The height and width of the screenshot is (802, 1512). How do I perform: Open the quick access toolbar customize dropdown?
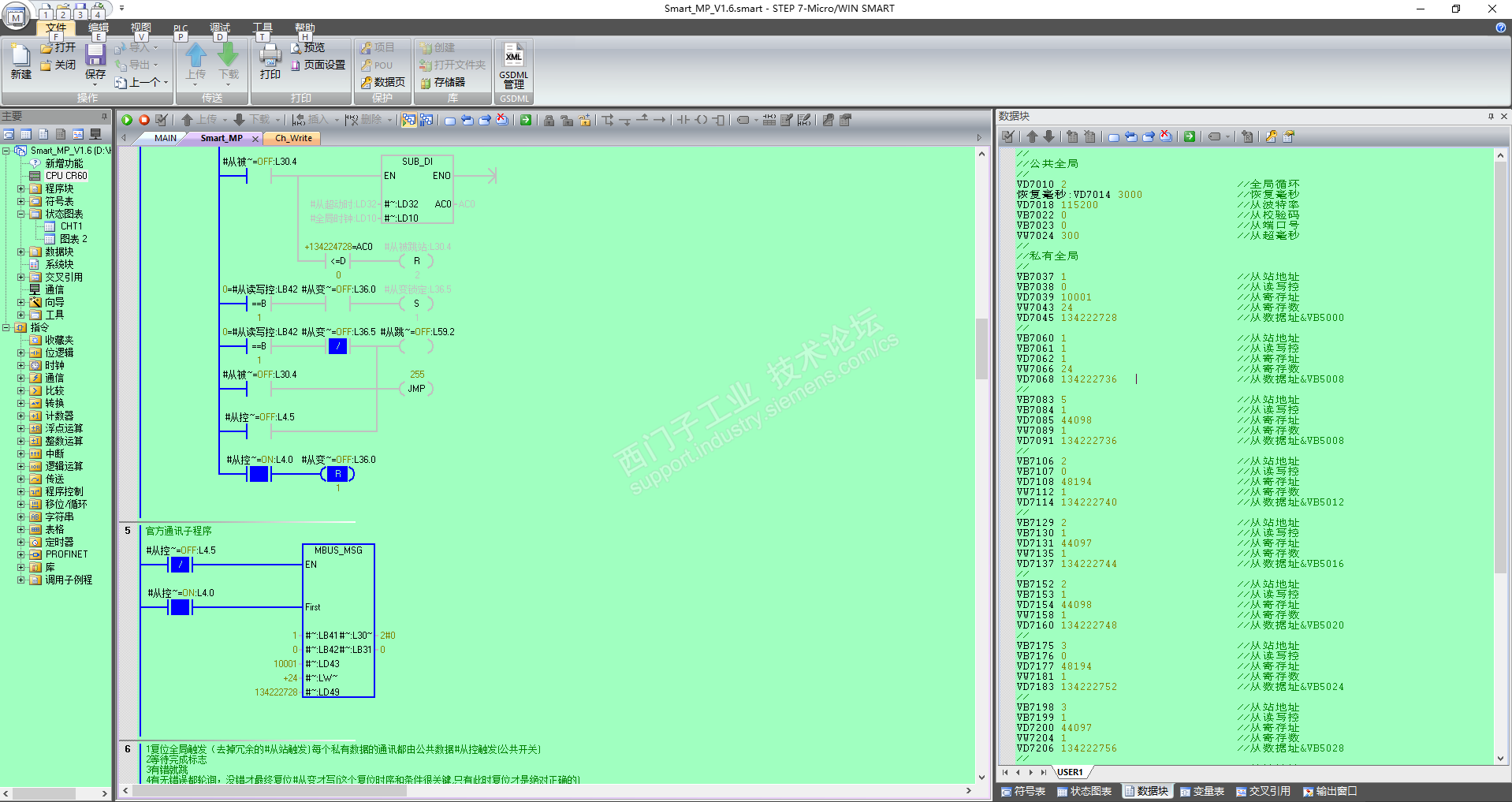point(121,9)
